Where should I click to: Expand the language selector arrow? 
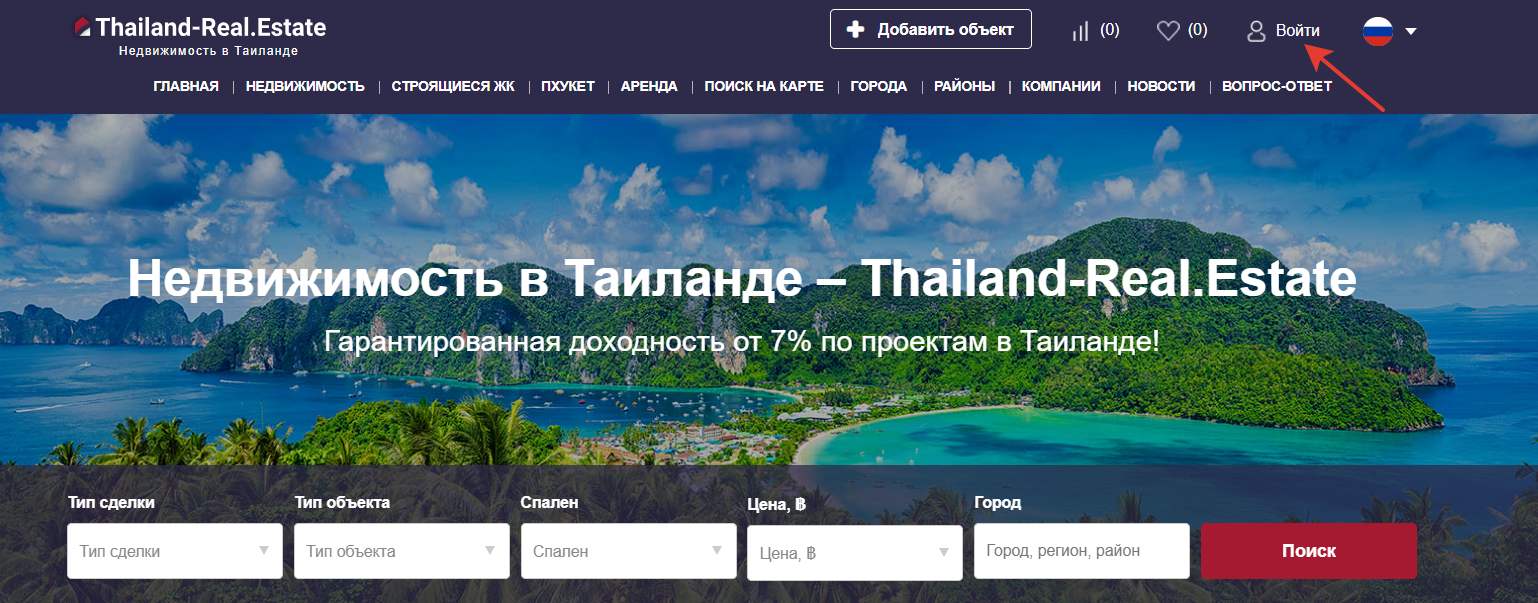[x=1411, y=31]
